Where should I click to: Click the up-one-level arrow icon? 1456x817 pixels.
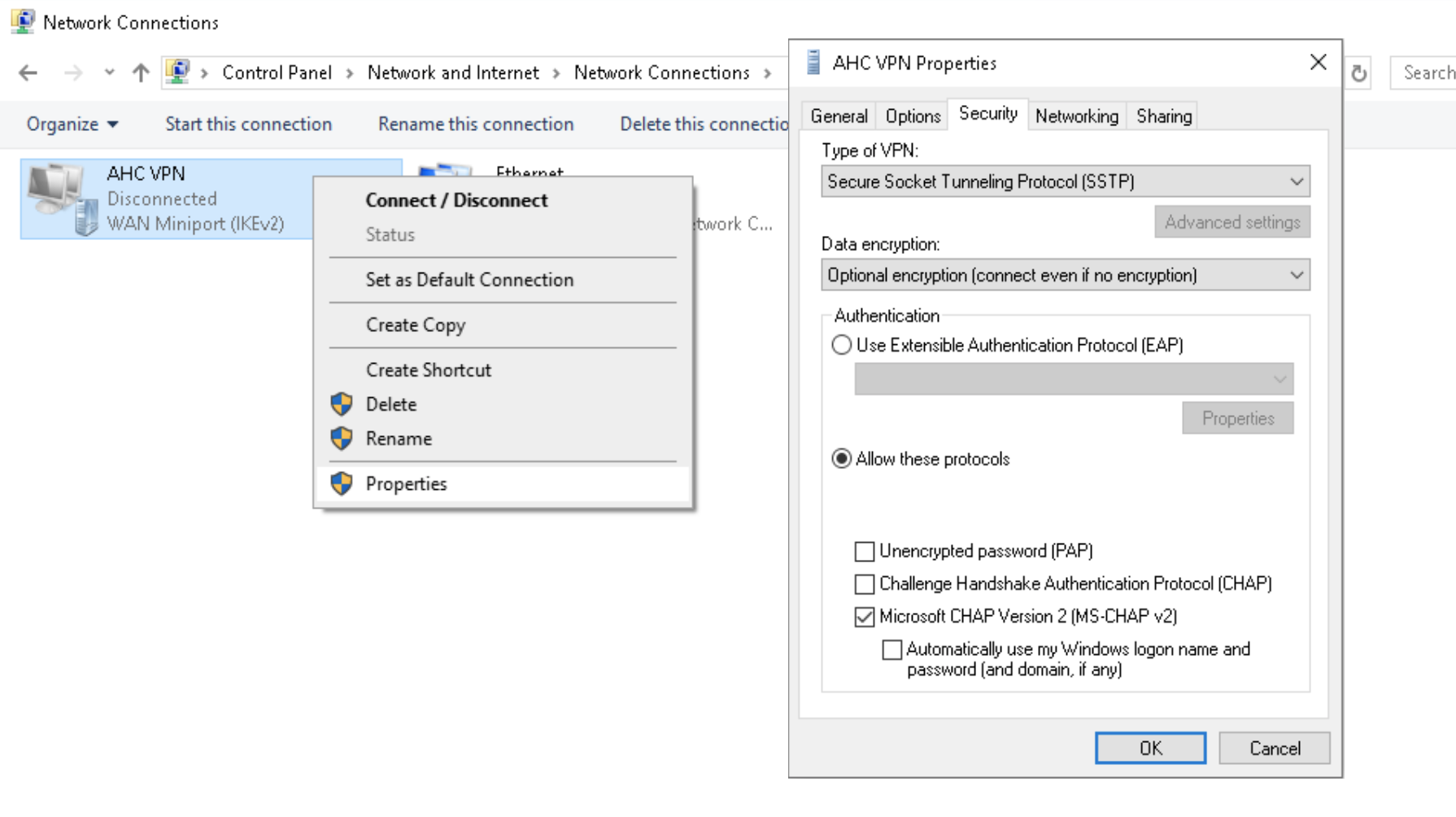click(x=141, y=73)
